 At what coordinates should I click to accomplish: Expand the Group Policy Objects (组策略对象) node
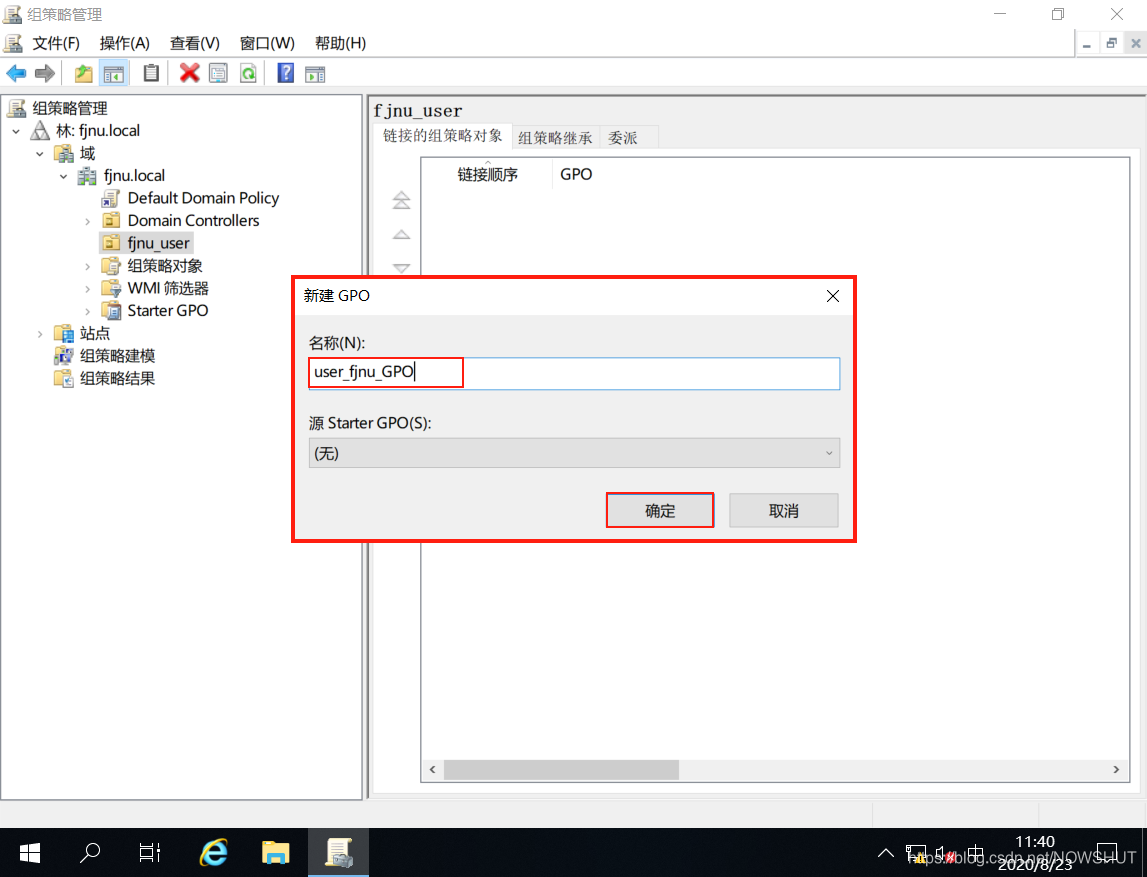click(x=88, y=267)
